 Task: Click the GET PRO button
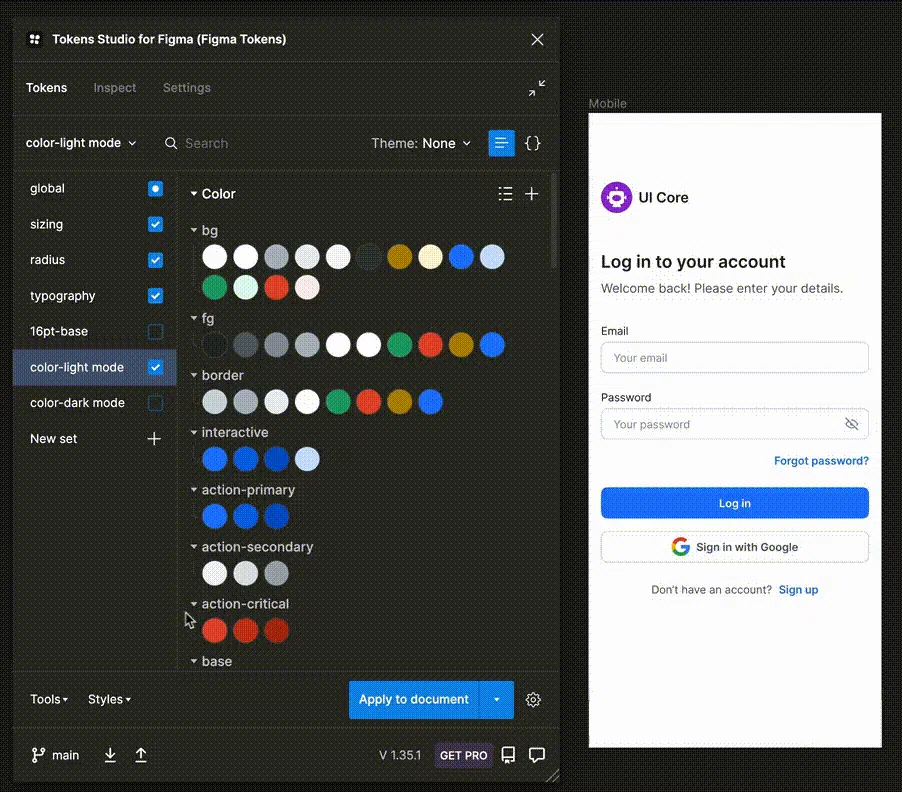[463, 755]
